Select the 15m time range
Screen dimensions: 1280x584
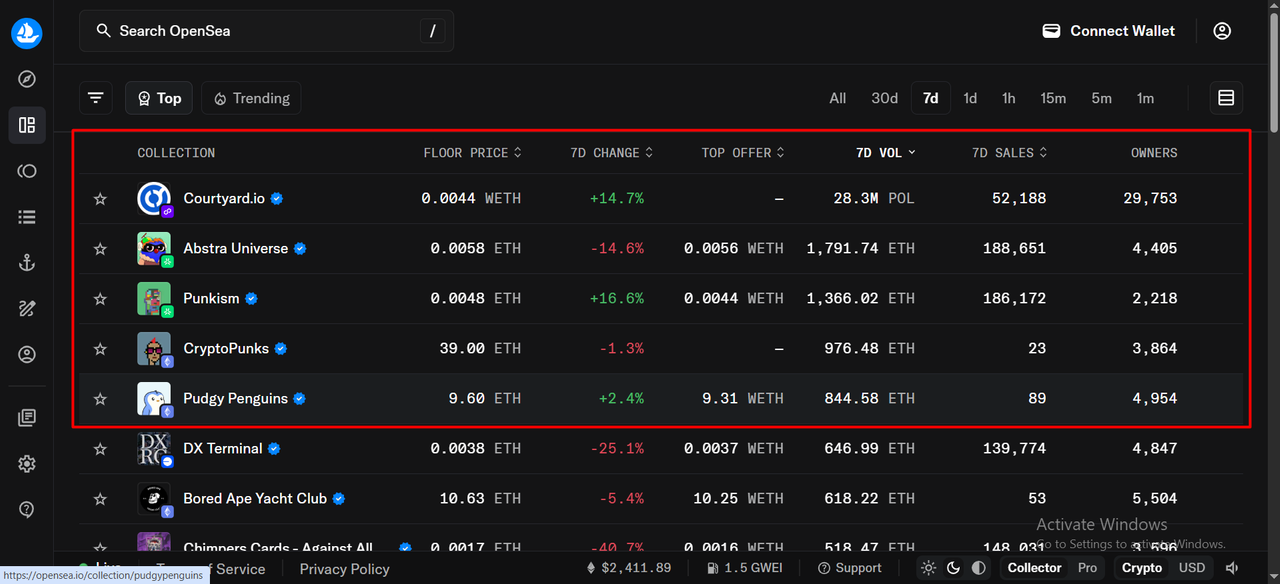tap(1053, 98)
